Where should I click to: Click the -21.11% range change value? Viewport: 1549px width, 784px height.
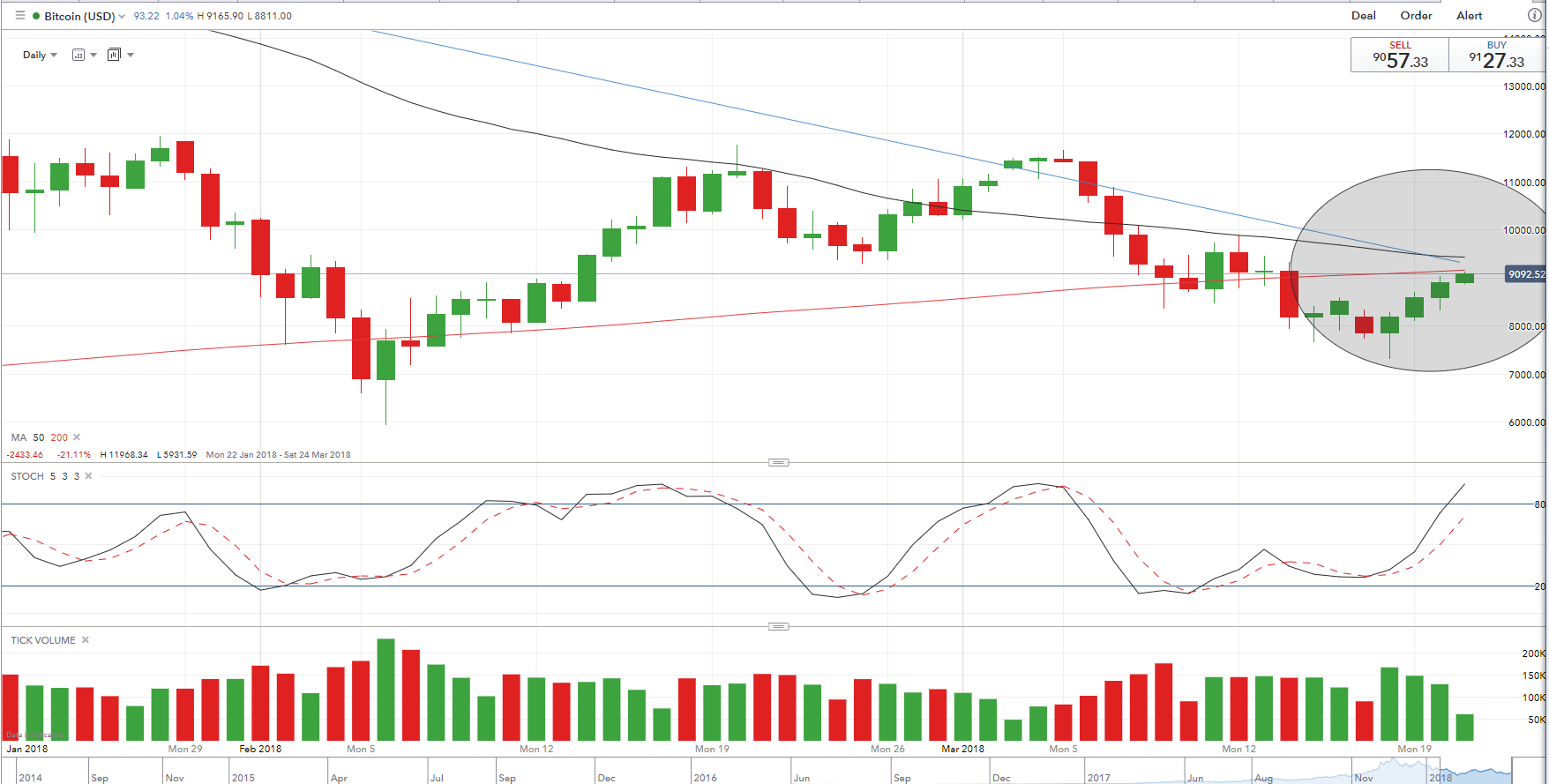[74, 455]
